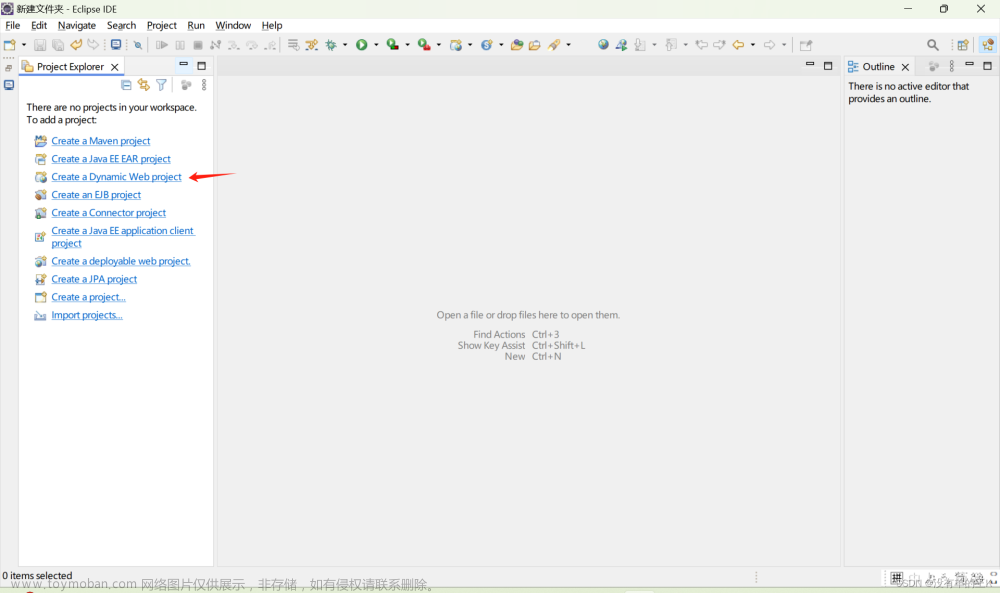Click the New Dynamic Web Project toolbar icon
This screenshot has height=593, width=1000.
(x=456, y=45)
